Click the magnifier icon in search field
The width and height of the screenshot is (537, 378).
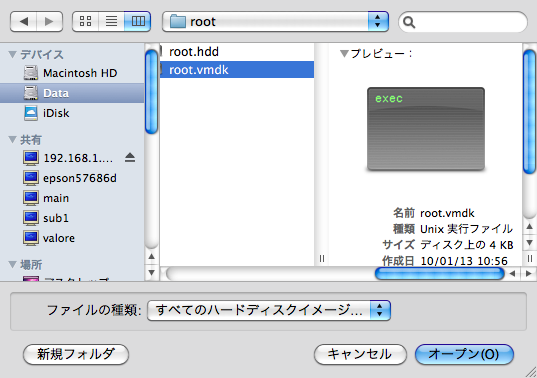pyautogui.click(x=409, y=23)
